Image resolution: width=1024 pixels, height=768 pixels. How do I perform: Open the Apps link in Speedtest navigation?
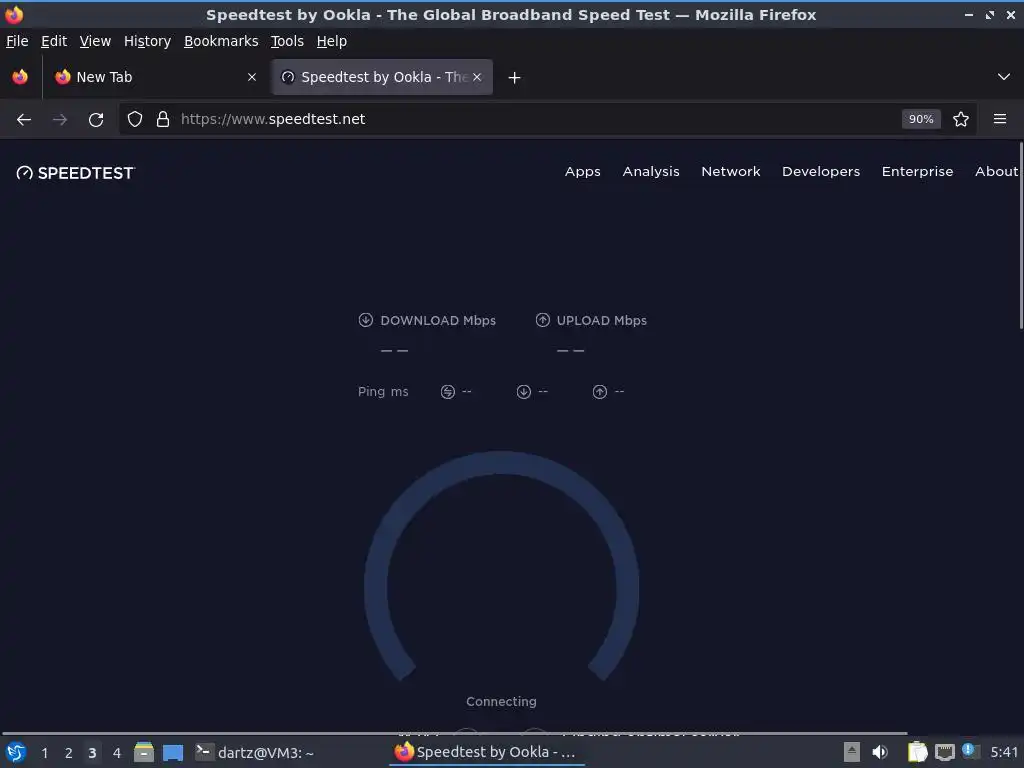[x=583, y=172]
